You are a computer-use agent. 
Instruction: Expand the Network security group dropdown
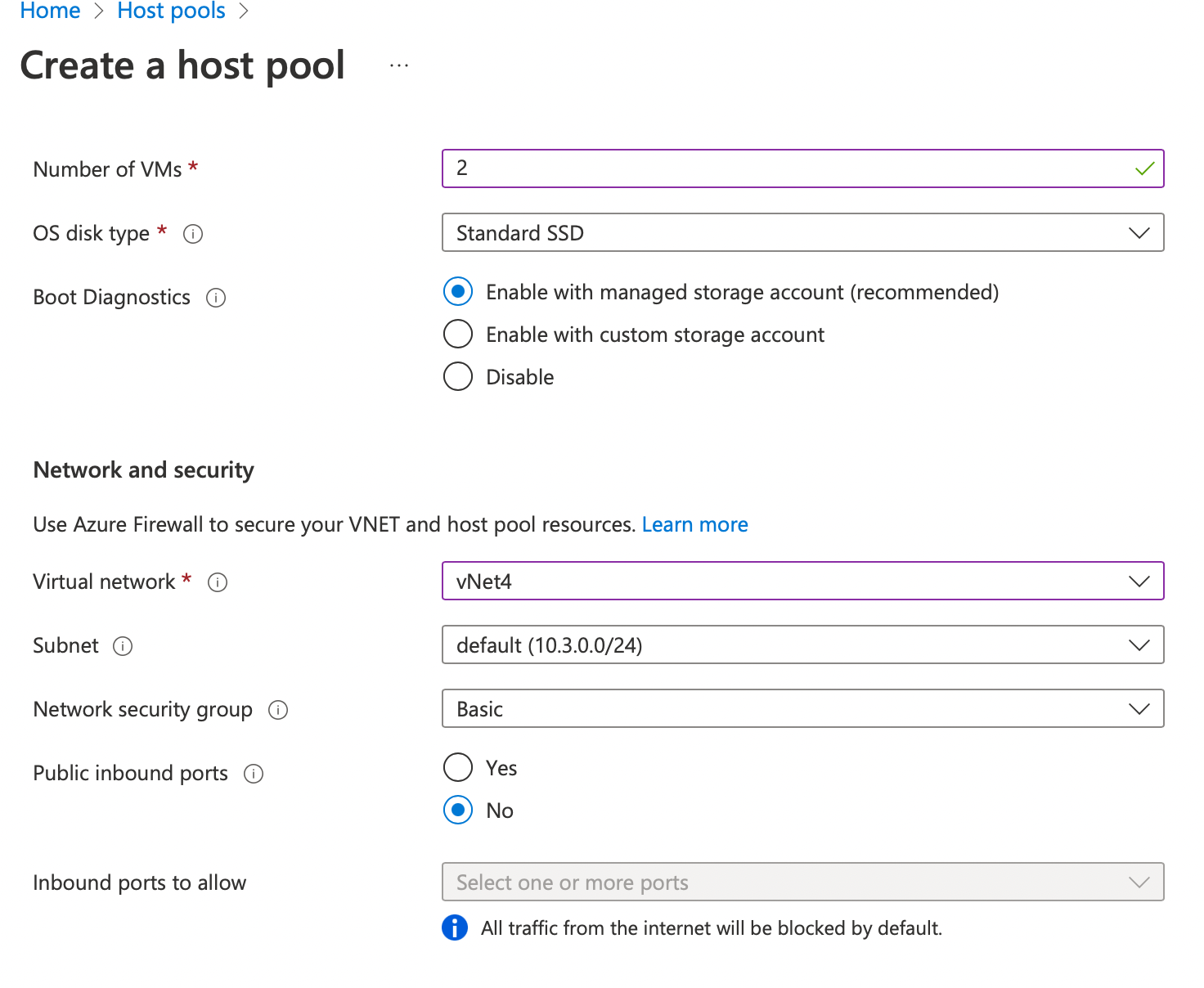pos(802,709)
